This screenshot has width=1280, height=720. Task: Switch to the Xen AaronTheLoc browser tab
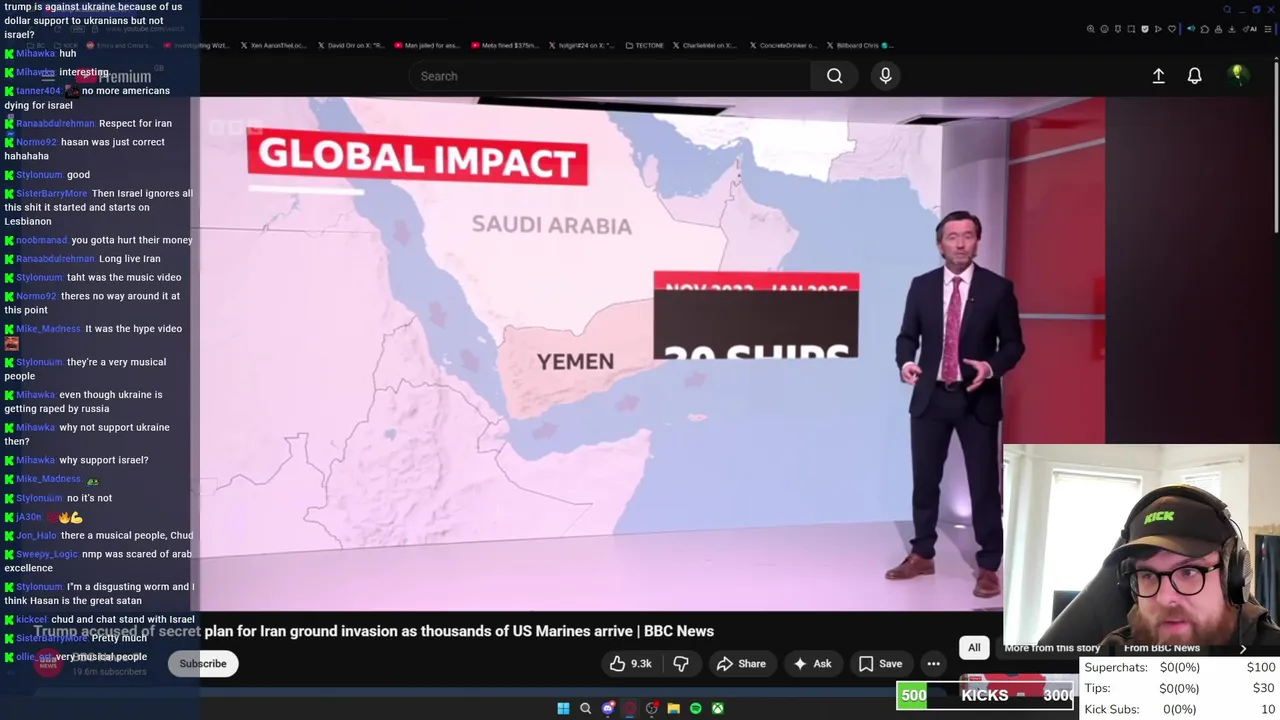pos(274,45)
